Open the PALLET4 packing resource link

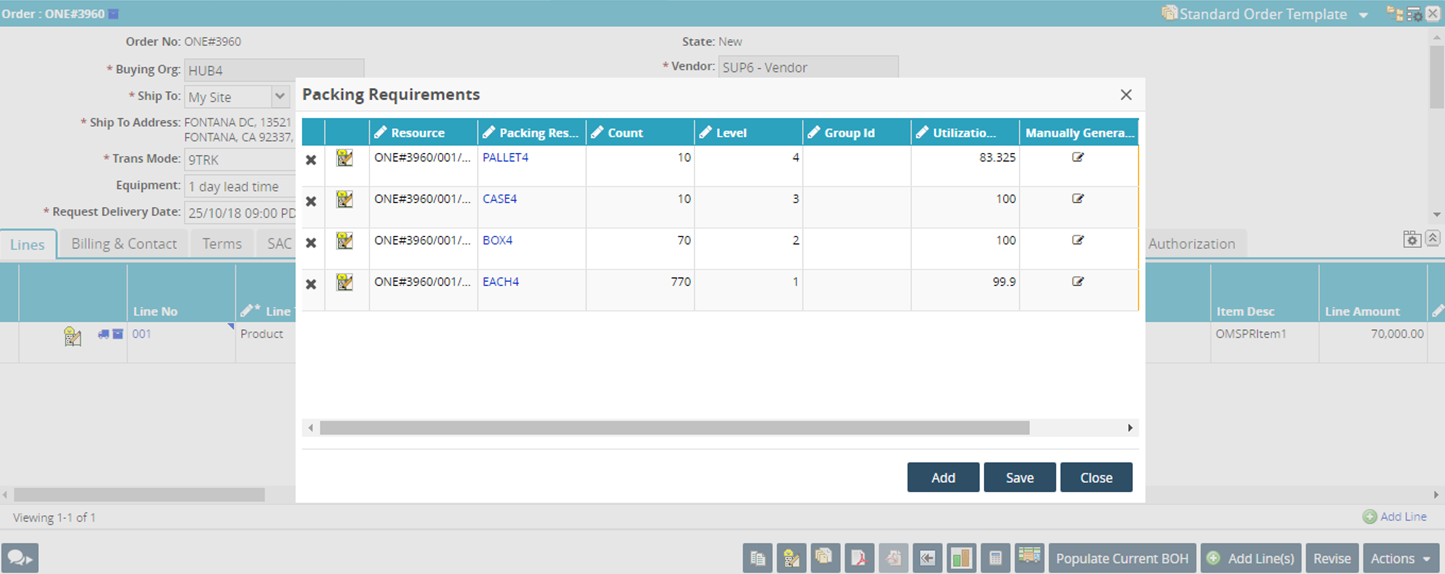click(505, 157)
